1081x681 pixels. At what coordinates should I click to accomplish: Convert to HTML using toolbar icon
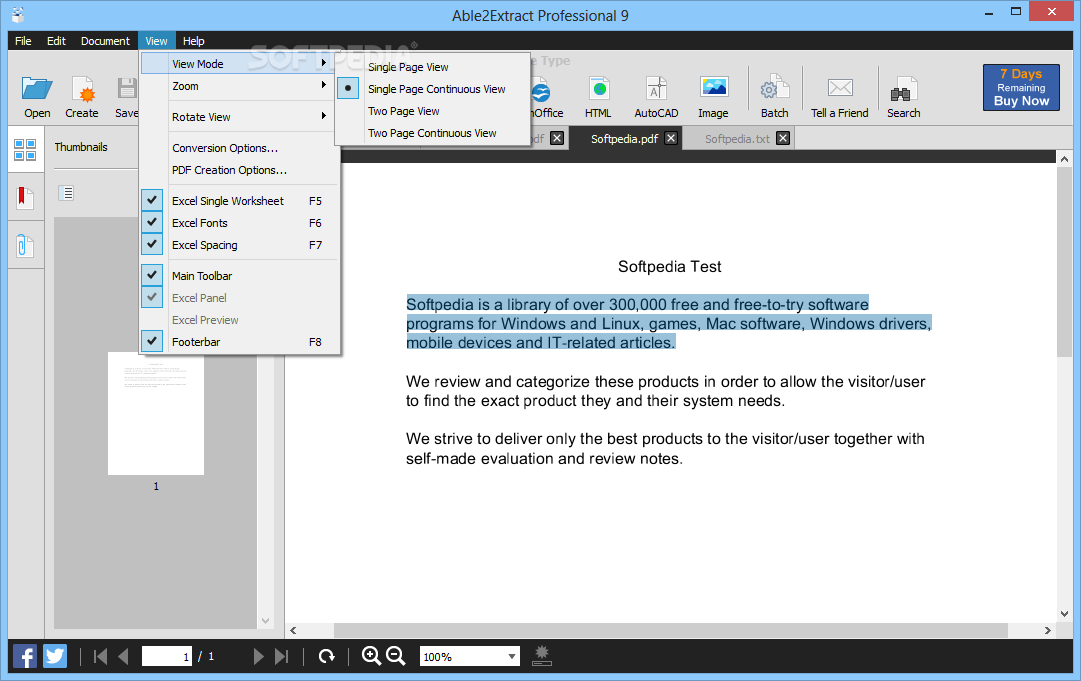pos(598,88)
